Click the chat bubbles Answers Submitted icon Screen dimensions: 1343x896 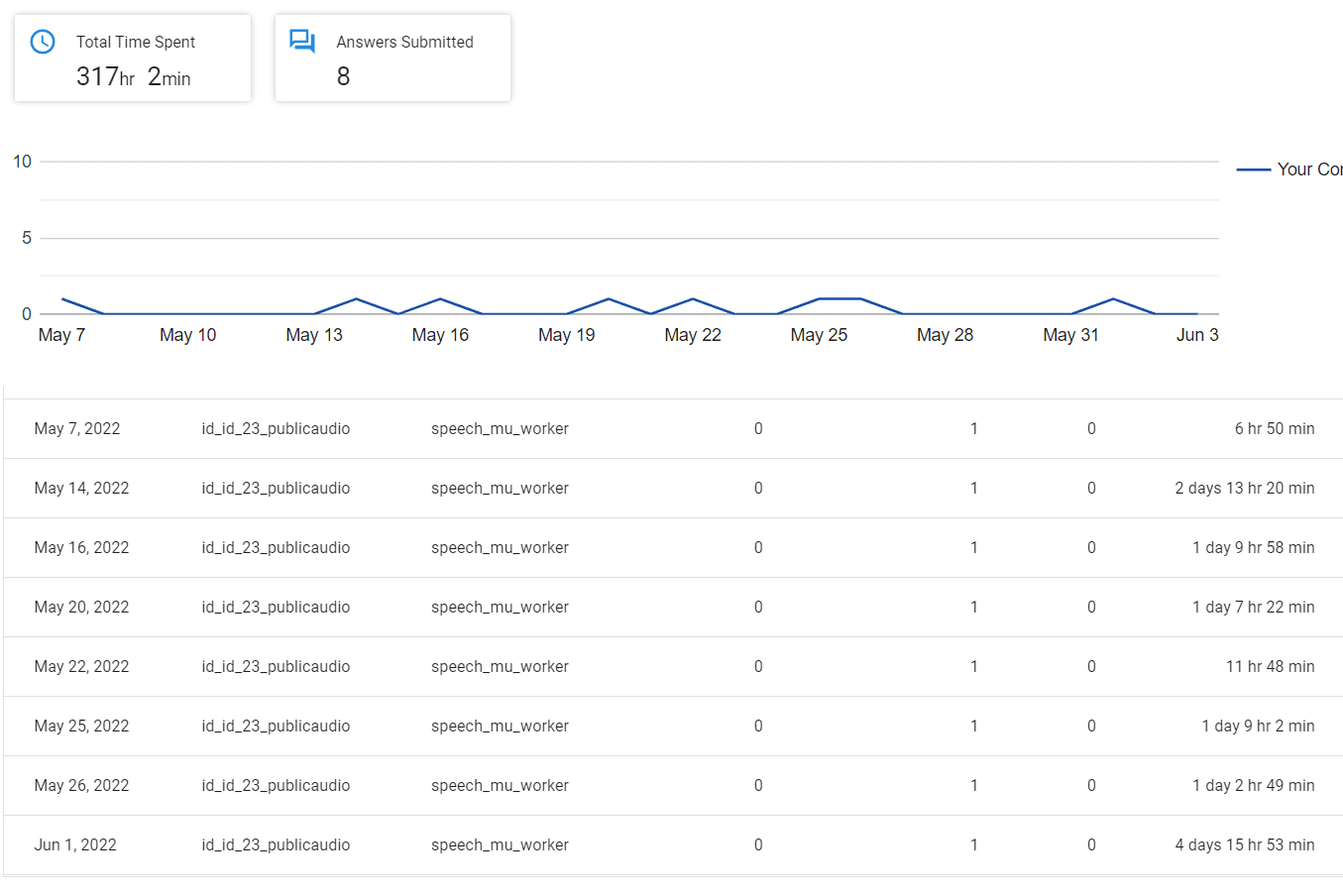click(x=302, y=42)
